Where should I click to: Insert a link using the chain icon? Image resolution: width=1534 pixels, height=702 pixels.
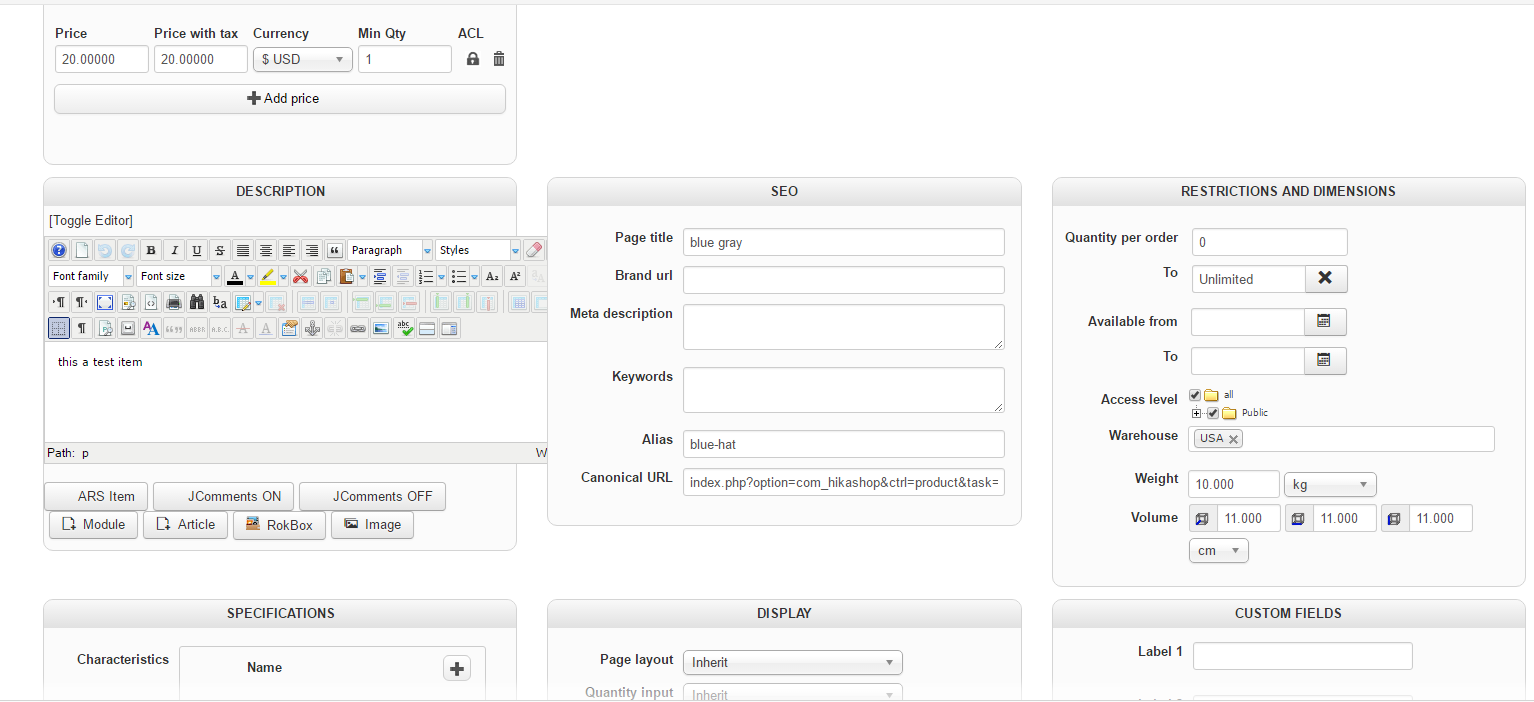click(358, 328)
